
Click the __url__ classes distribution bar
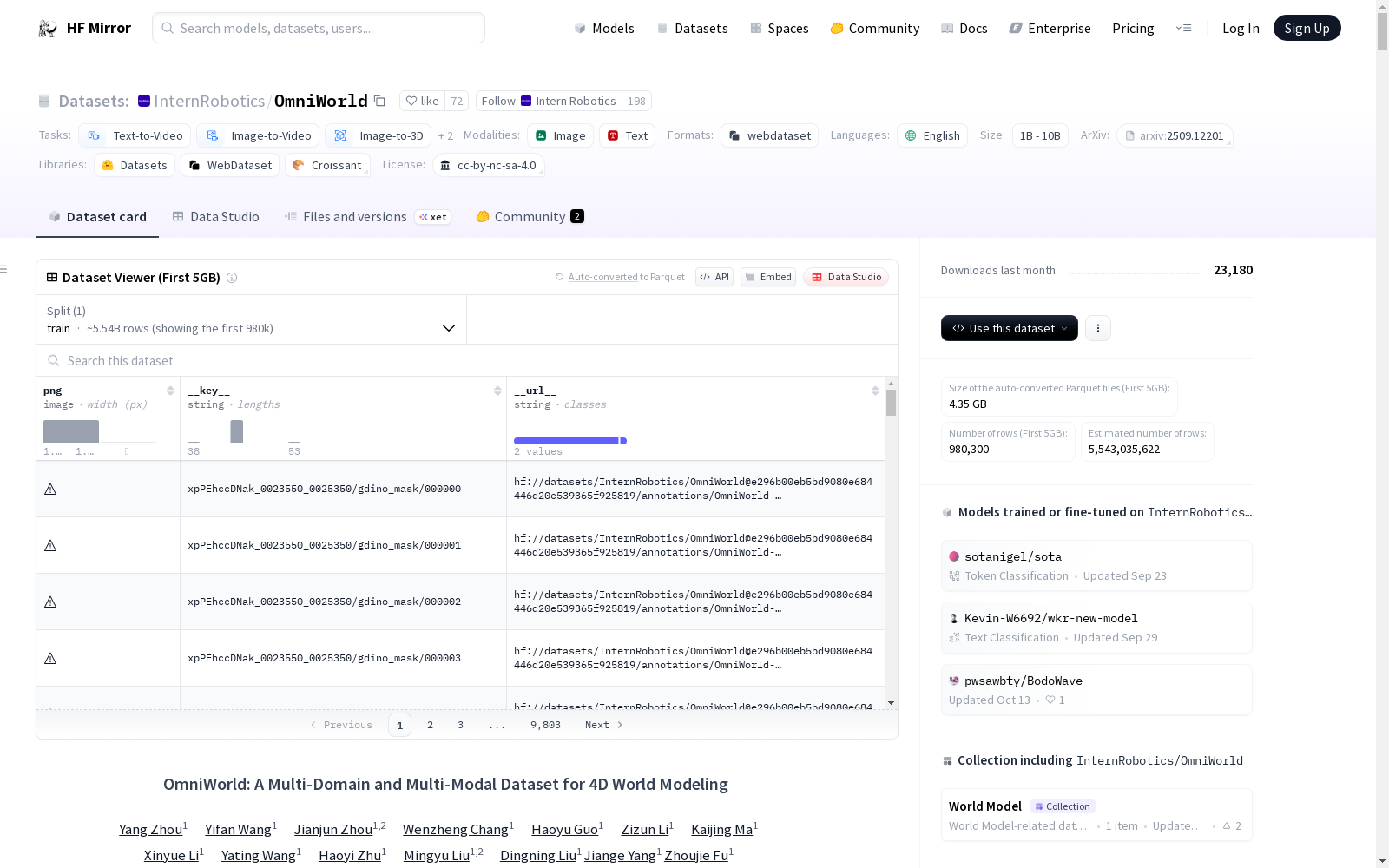[x=569, y=441]
